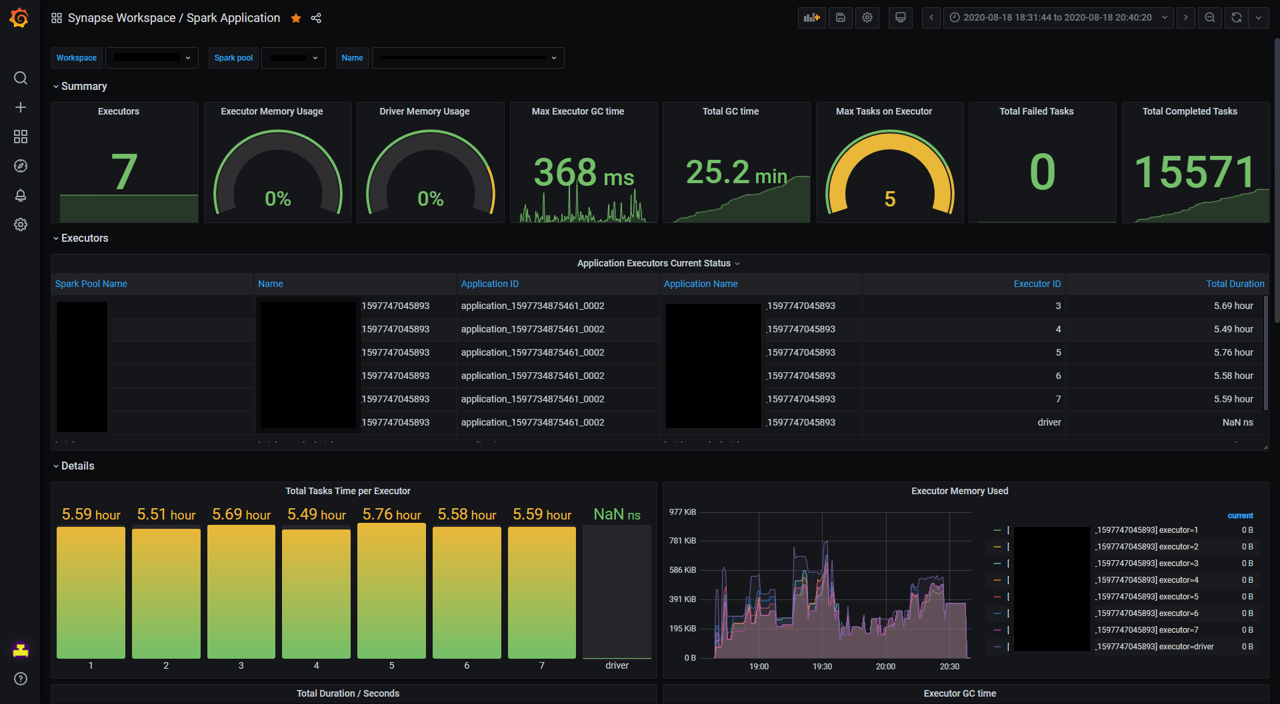The image size is (1280, 704).
Task: Add a new panel using the toolbar
Action: click(812, 18)
